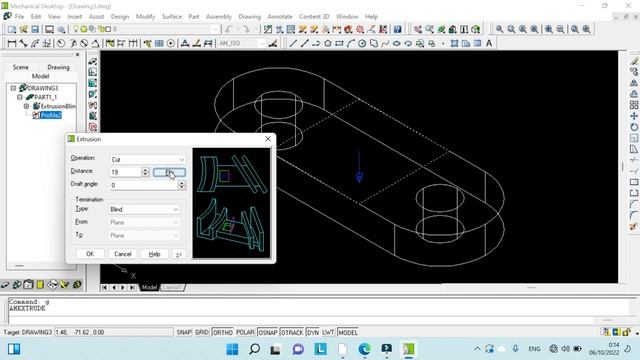Screen dimensions: 640x360
Task: Toggle LWT lineweight display
Action: 328,333
